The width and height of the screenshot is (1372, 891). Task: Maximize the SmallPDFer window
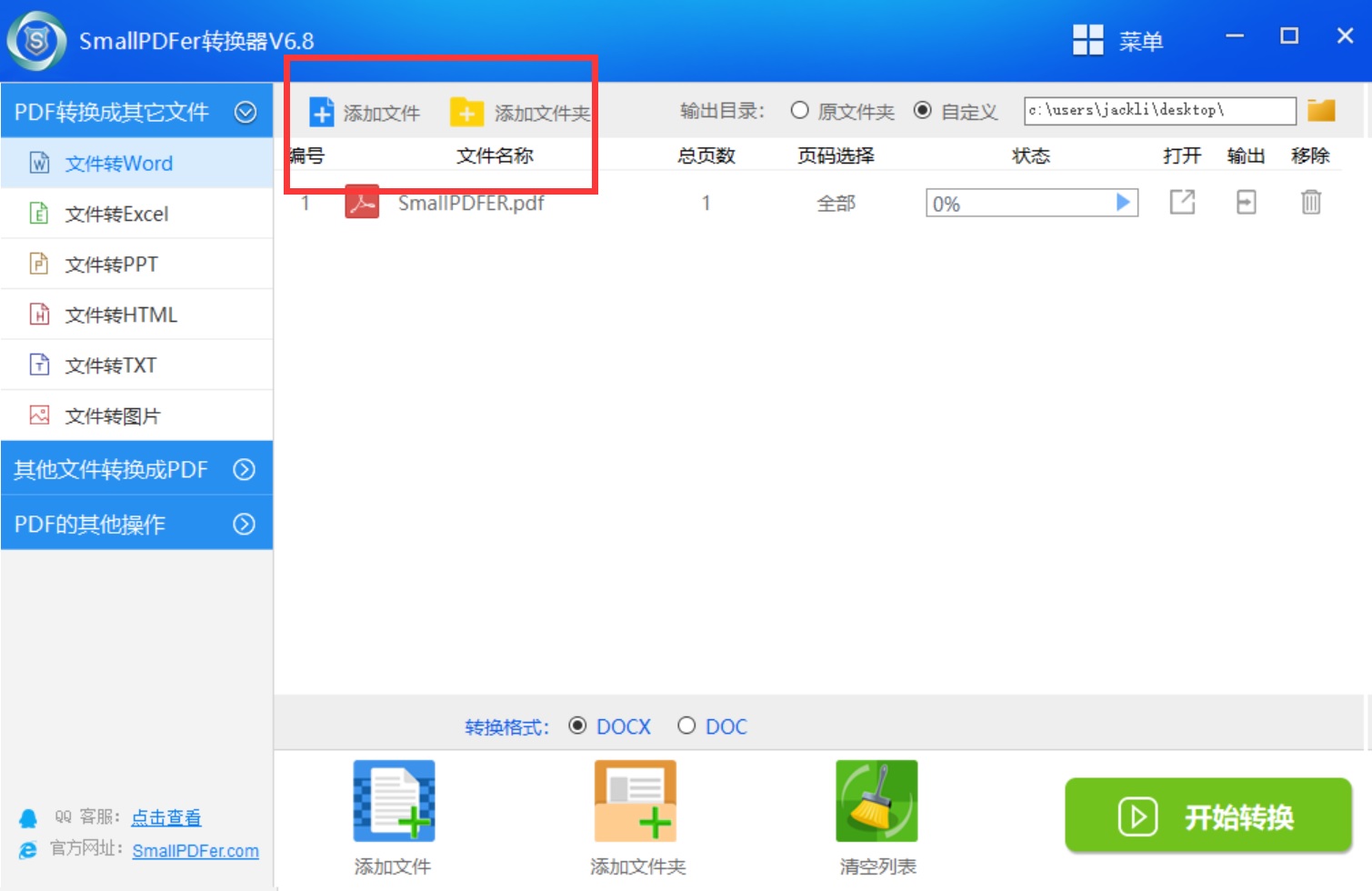click(1289, 36)
